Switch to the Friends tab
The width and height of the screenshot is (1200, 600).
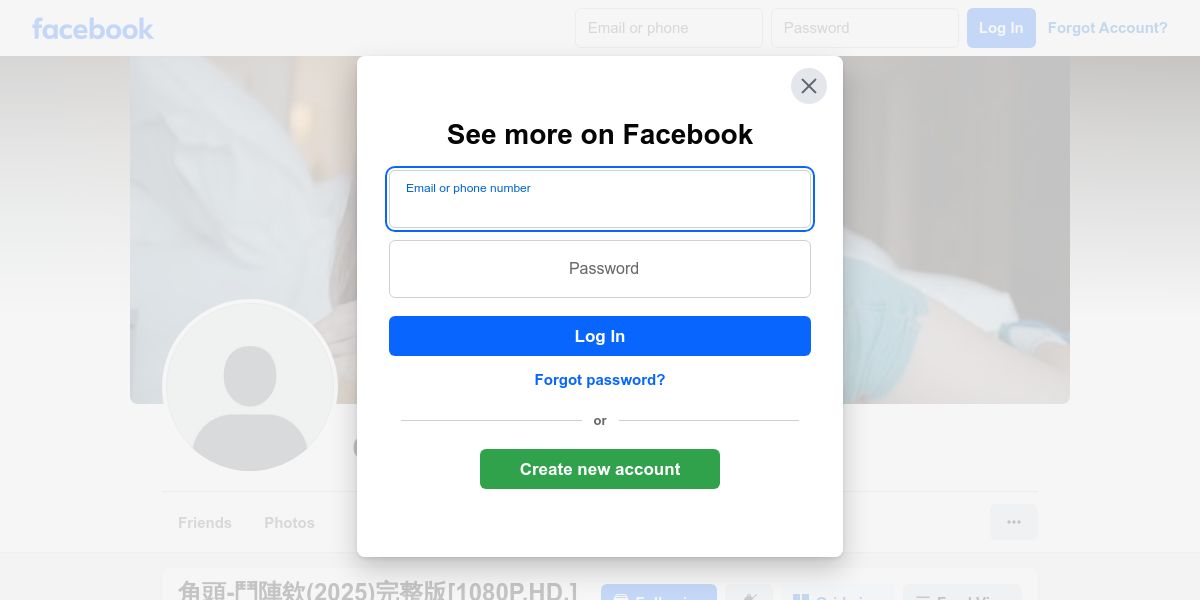pyautogui.click(x=205, y=523)
